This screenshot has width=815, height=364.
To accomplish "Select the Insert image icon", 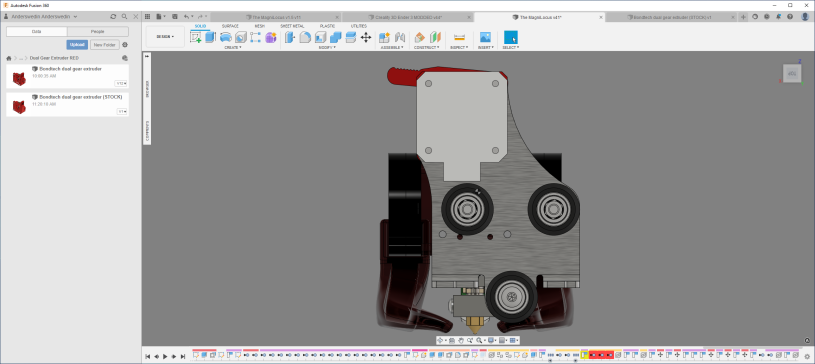I will click(x=485, y=37).
